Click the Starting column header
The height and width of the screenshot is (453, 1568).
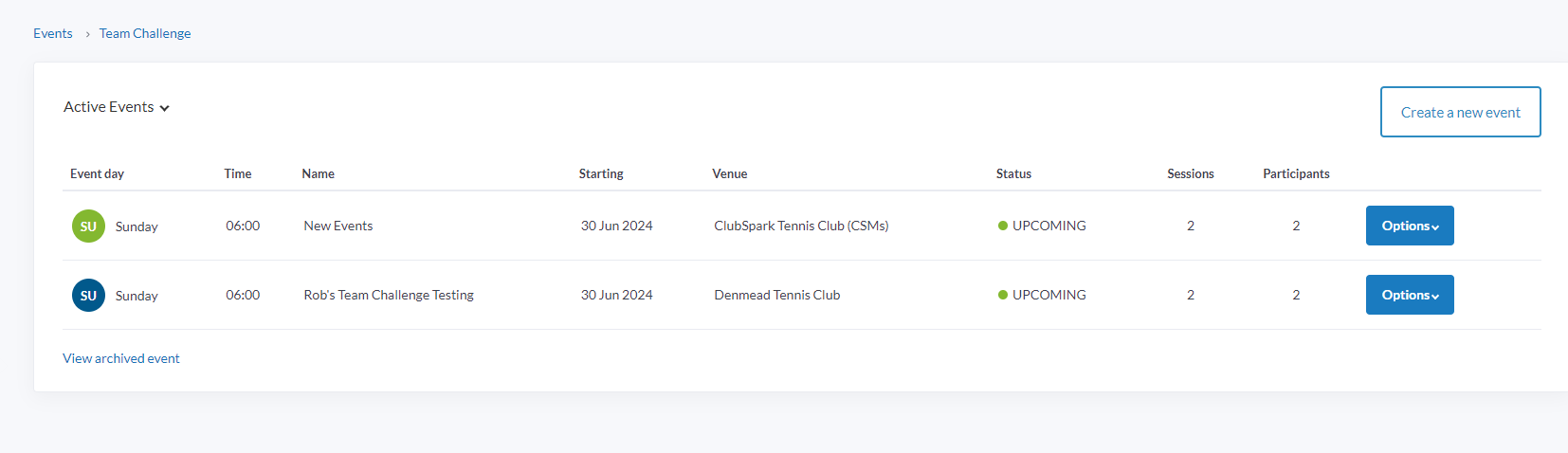(601, 173)
